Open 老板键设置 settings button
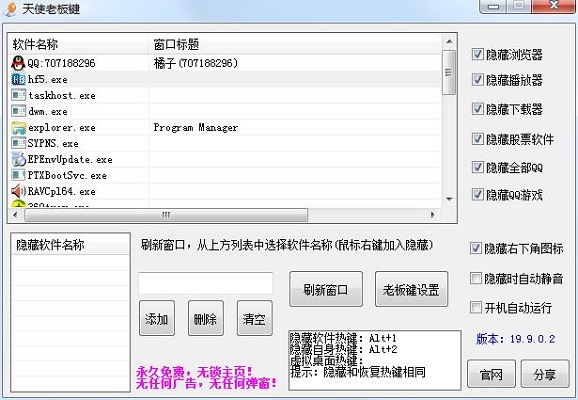Image resolution: width=578 pixels, height=400 pixels. pos(411,289)
